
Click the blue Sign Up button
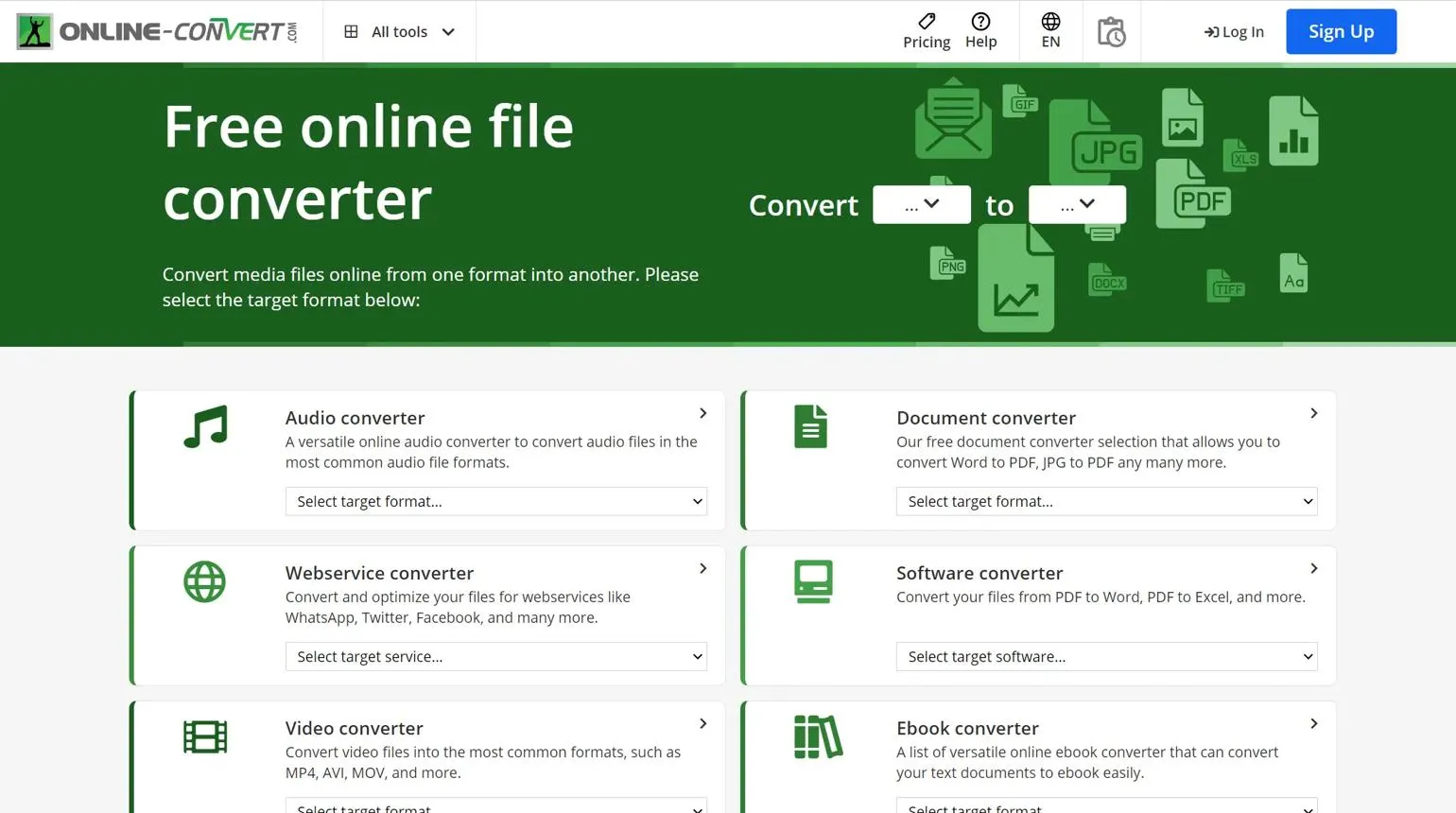click(1341, 31)
